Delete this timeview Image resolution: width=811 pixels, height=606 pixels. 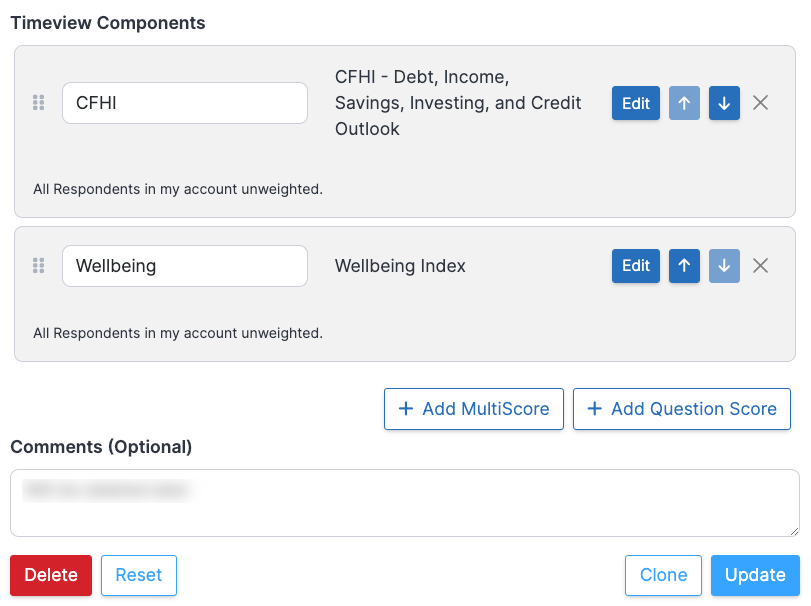(51, 575)
